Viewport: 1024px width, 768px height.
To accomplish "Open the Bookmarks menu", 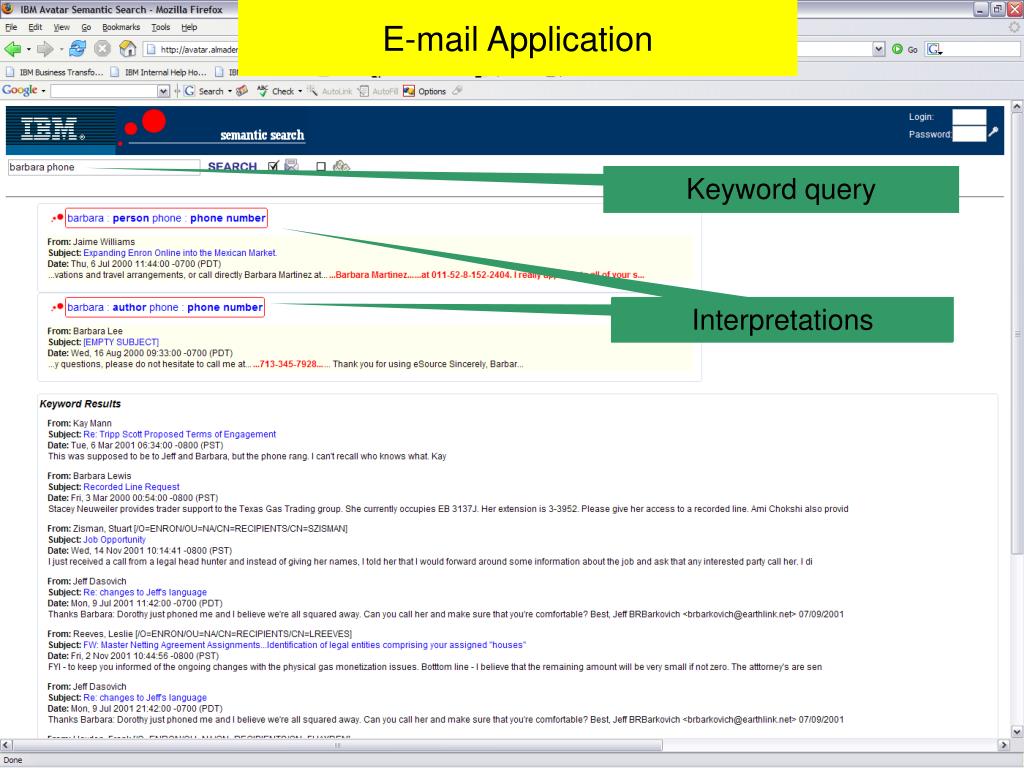I will pyautogui.click(x=121, y=27).
